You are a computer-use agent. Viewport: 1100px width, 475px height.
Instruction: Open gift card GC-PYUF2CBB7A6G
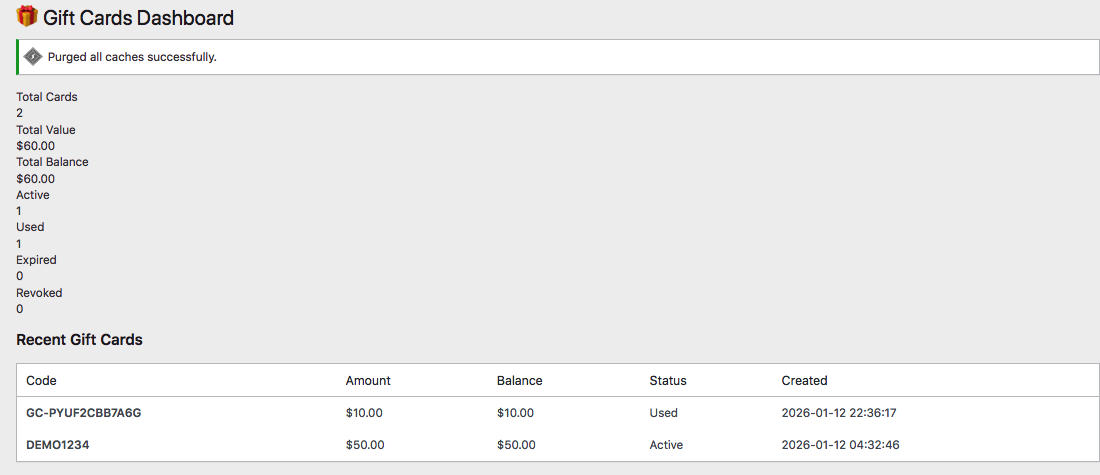(x=84, y=413)
